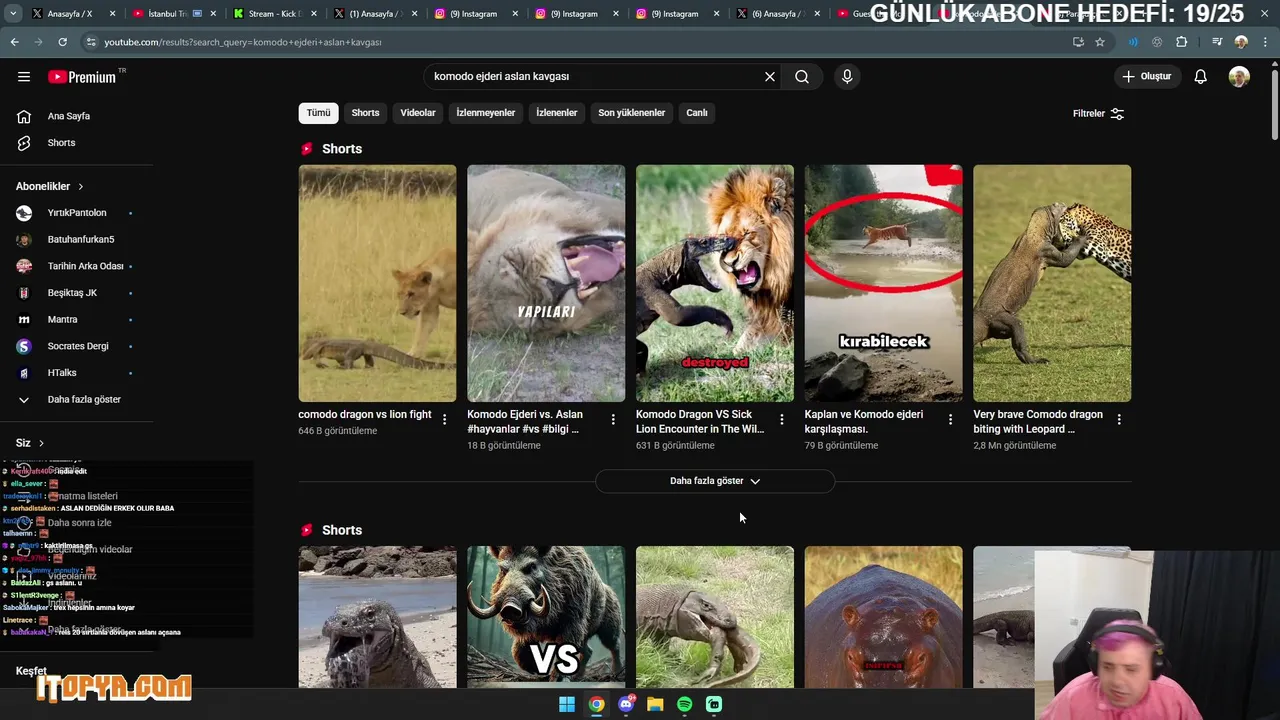
Task: Open Beşiktaş JK channel
Action: 74,293
